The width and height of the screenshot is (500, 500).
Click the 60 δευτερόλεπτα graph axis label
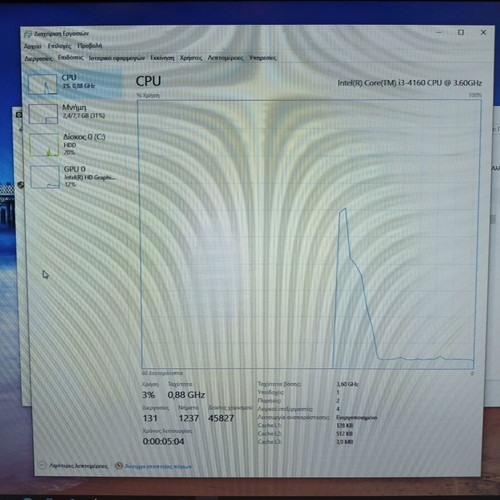pyautogui.click(x=162, y=373)
